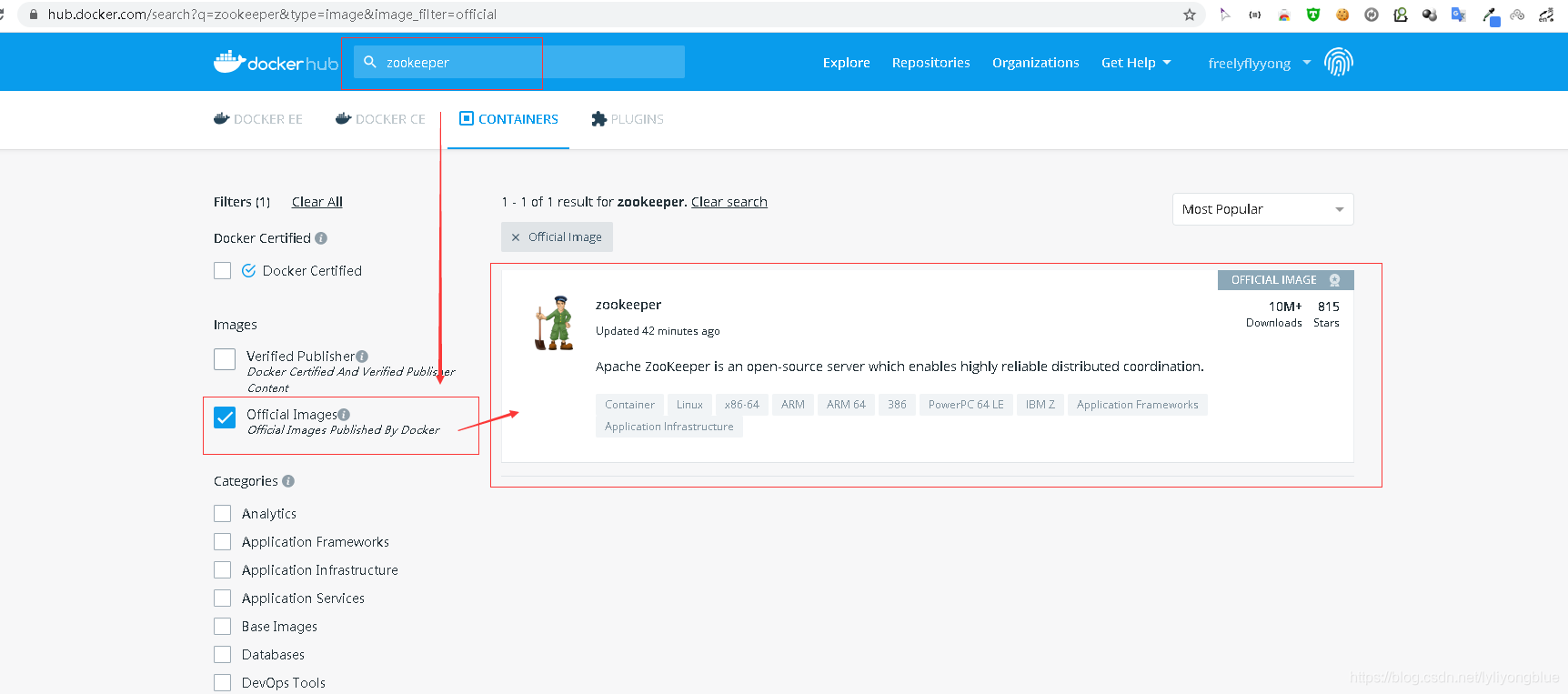Show Verified Publisher info icon
This screenshot has width=1568, height=694.
362,357
